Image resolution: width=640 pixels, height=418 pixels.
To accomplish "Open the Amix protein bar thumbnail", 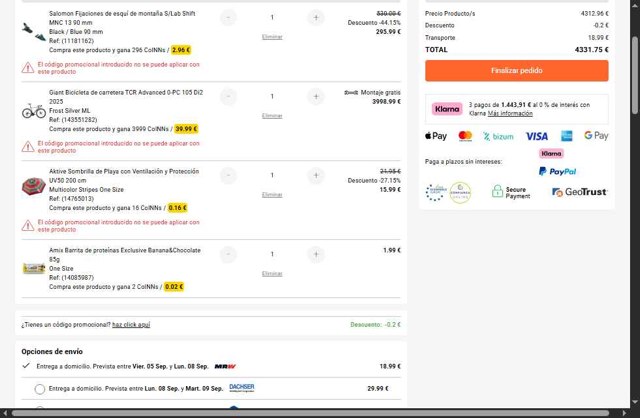I will click(34, 268).
